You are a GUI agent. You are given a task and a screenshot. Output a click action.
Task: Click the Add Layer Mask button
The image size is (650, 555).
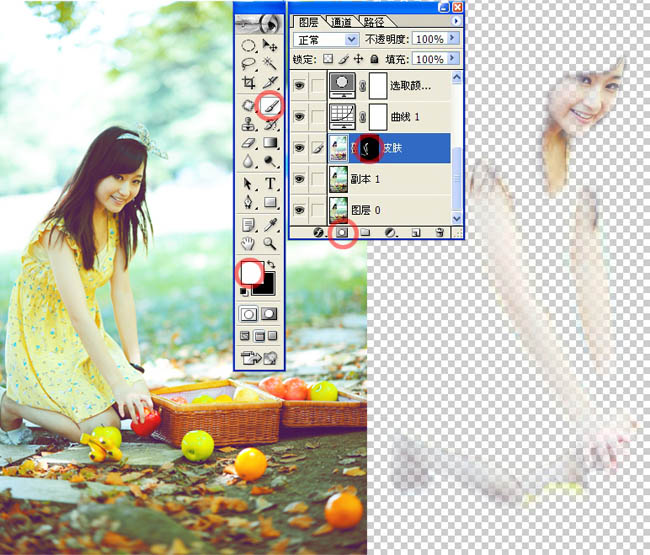point(342,231)
